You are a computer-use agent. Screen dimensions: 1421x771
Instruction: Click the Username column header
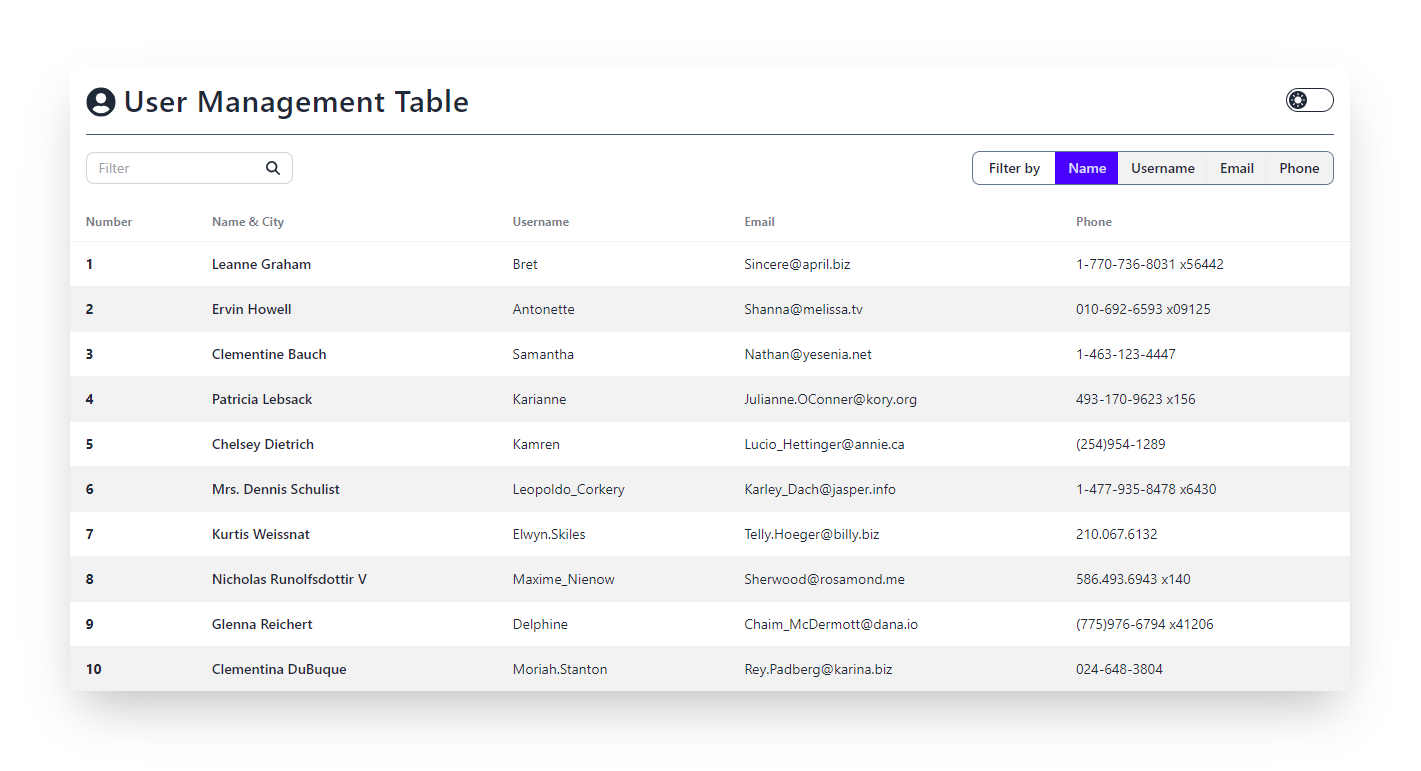541,222
